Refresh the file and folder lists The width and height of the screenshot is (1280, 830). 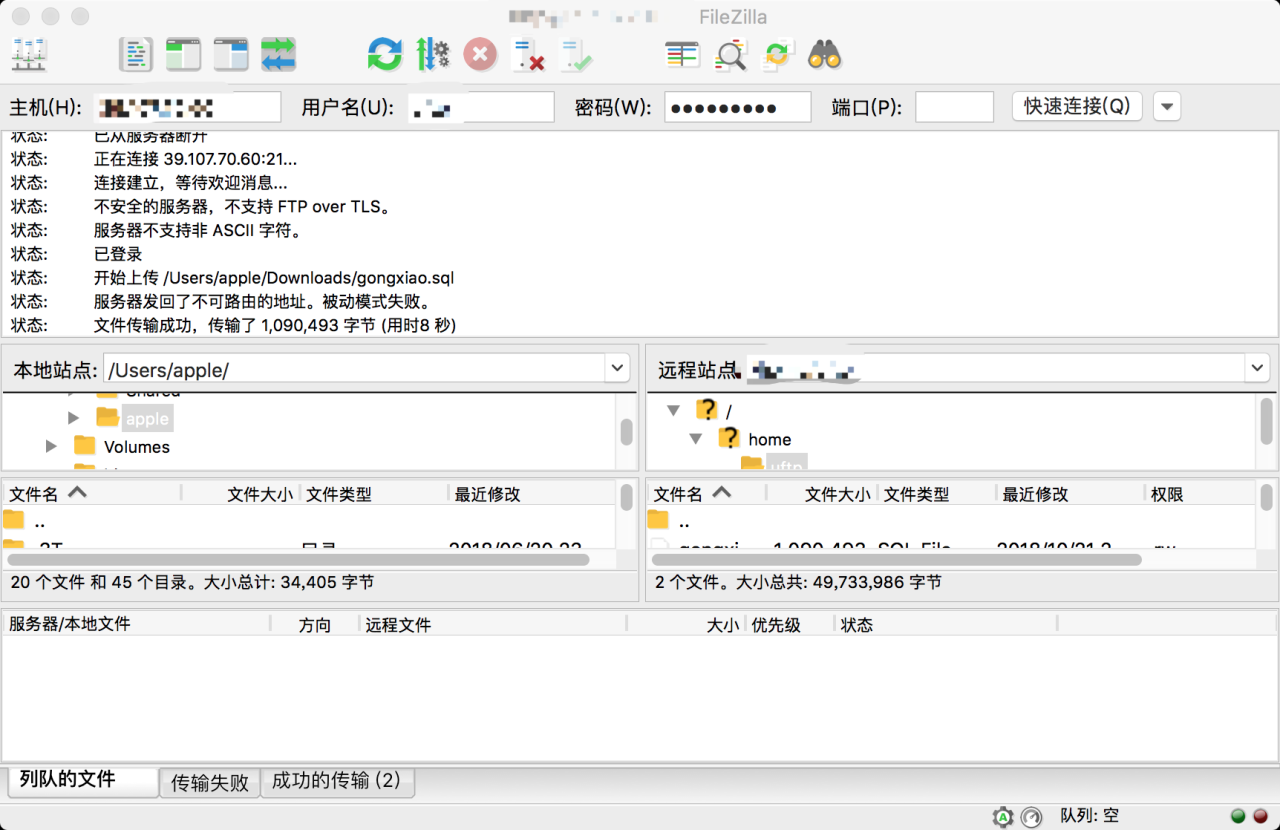[385, 54]
